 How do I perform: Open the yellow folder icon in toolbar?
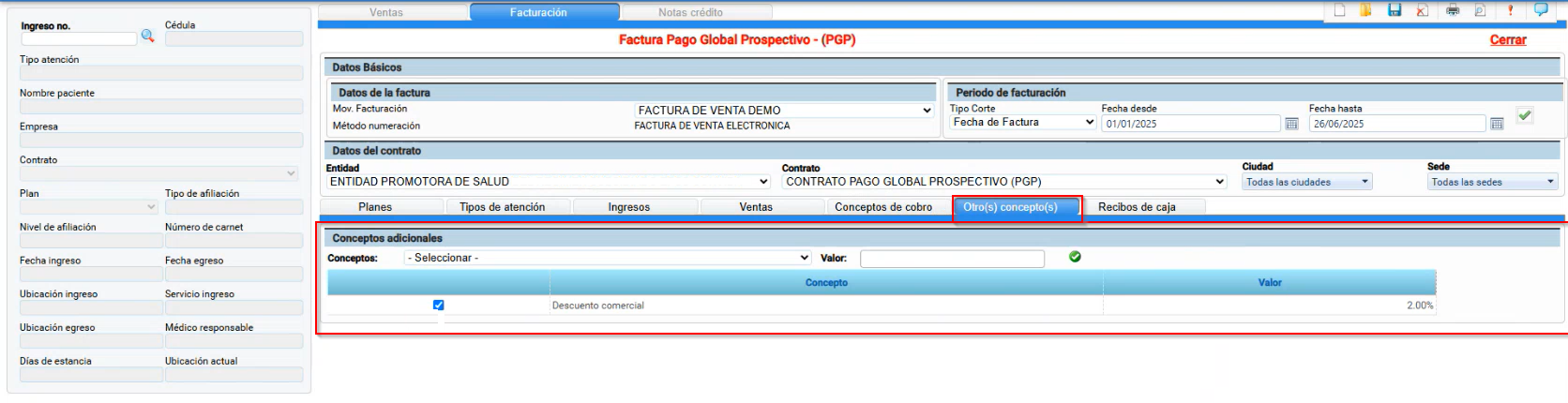[x=1366, y=10]
